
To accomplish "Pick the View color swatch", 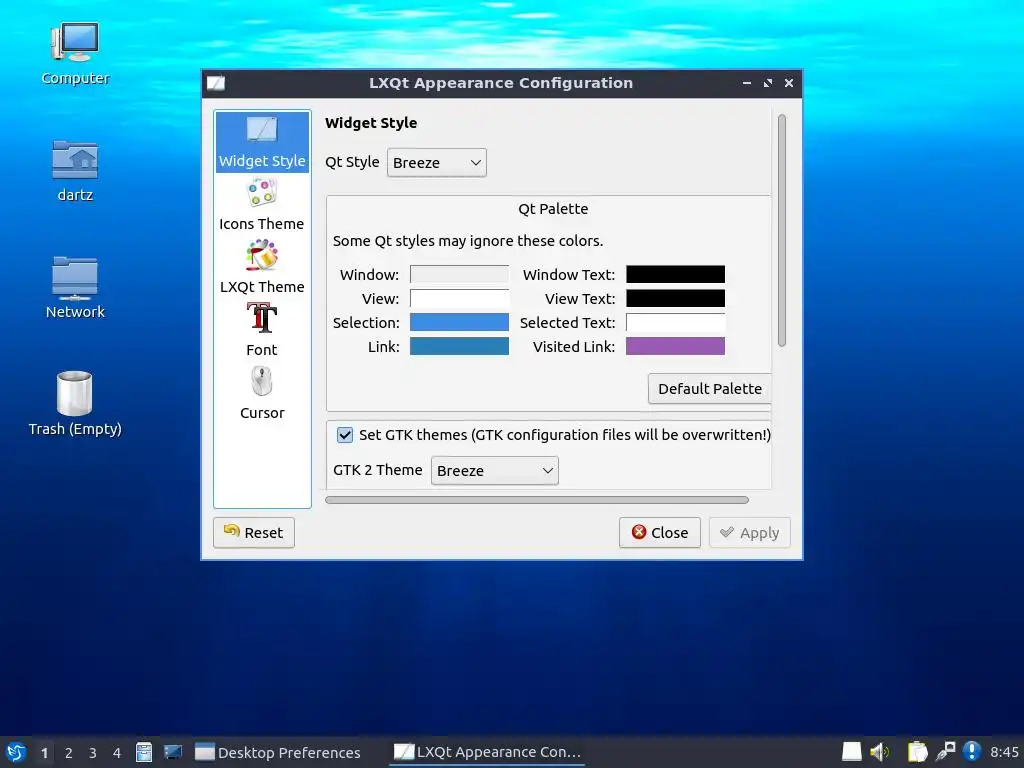I will tap(459, 298).
